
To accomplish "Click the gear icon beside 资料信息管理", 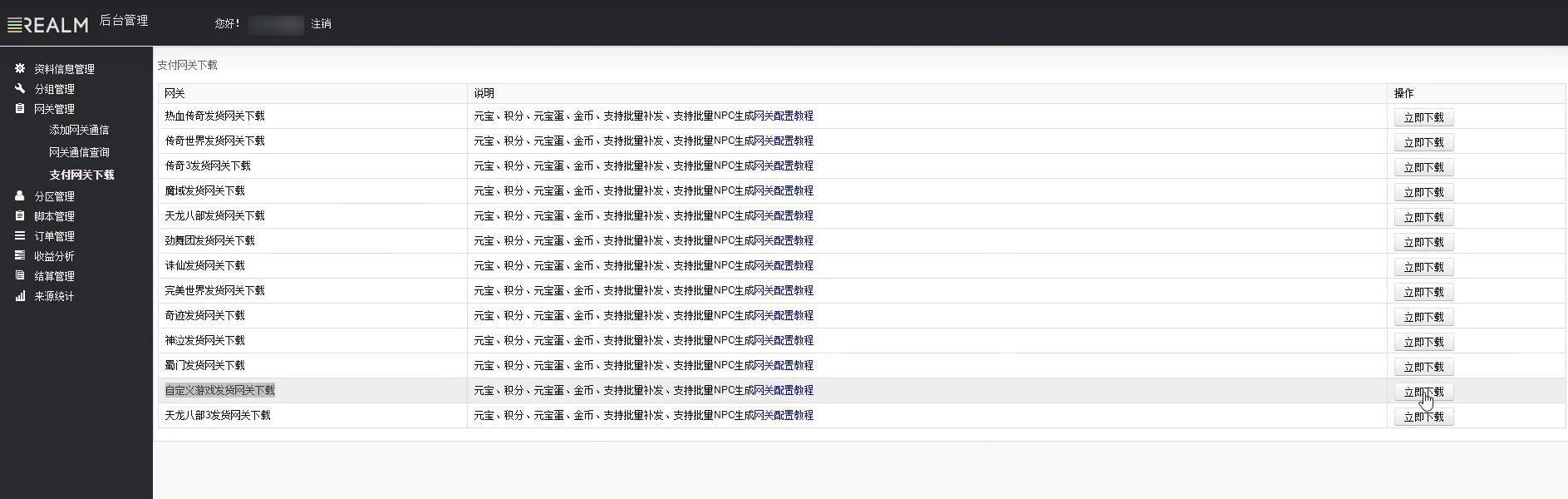I will [x=20, y=68].
